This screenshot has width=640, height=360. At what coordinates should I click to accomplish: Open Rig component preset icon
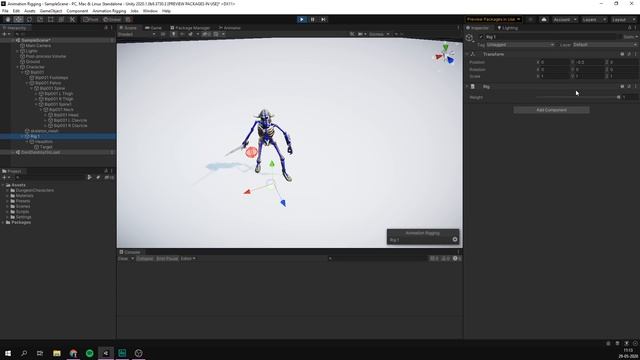pyautogui.click(x=629, y=87)
